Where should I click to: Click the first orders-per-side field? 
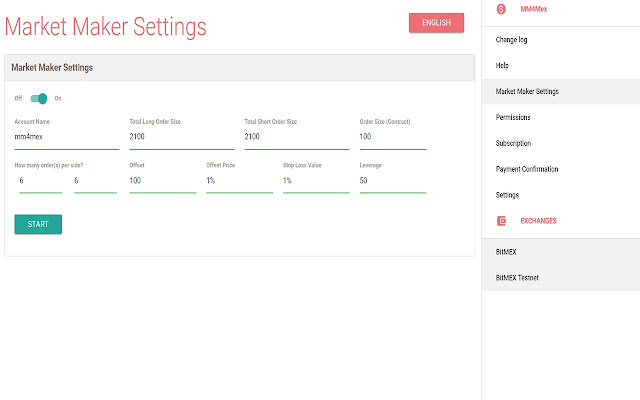(41, 181)
